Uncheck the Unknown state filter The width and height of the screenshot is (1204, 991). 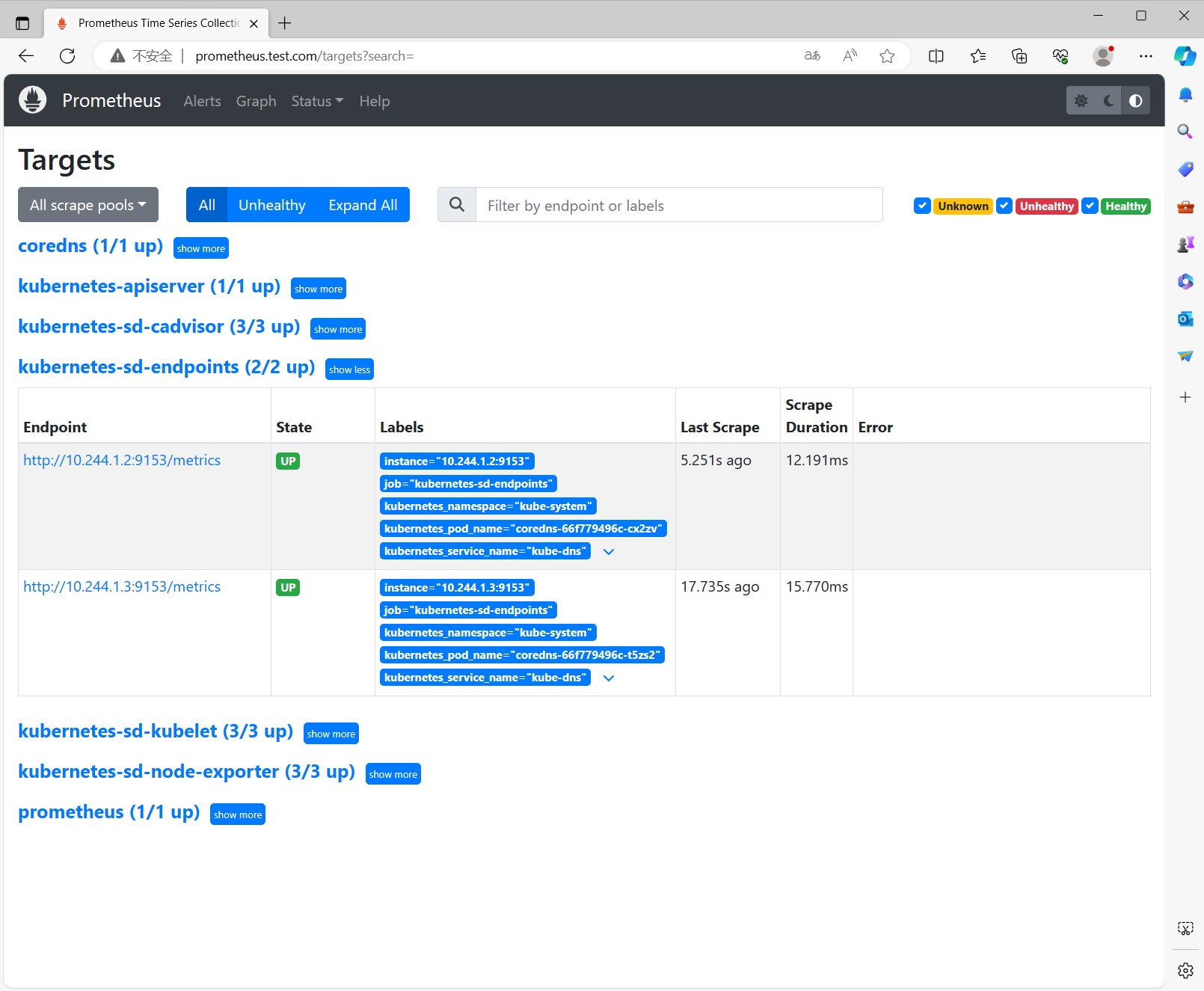(922, 206)
